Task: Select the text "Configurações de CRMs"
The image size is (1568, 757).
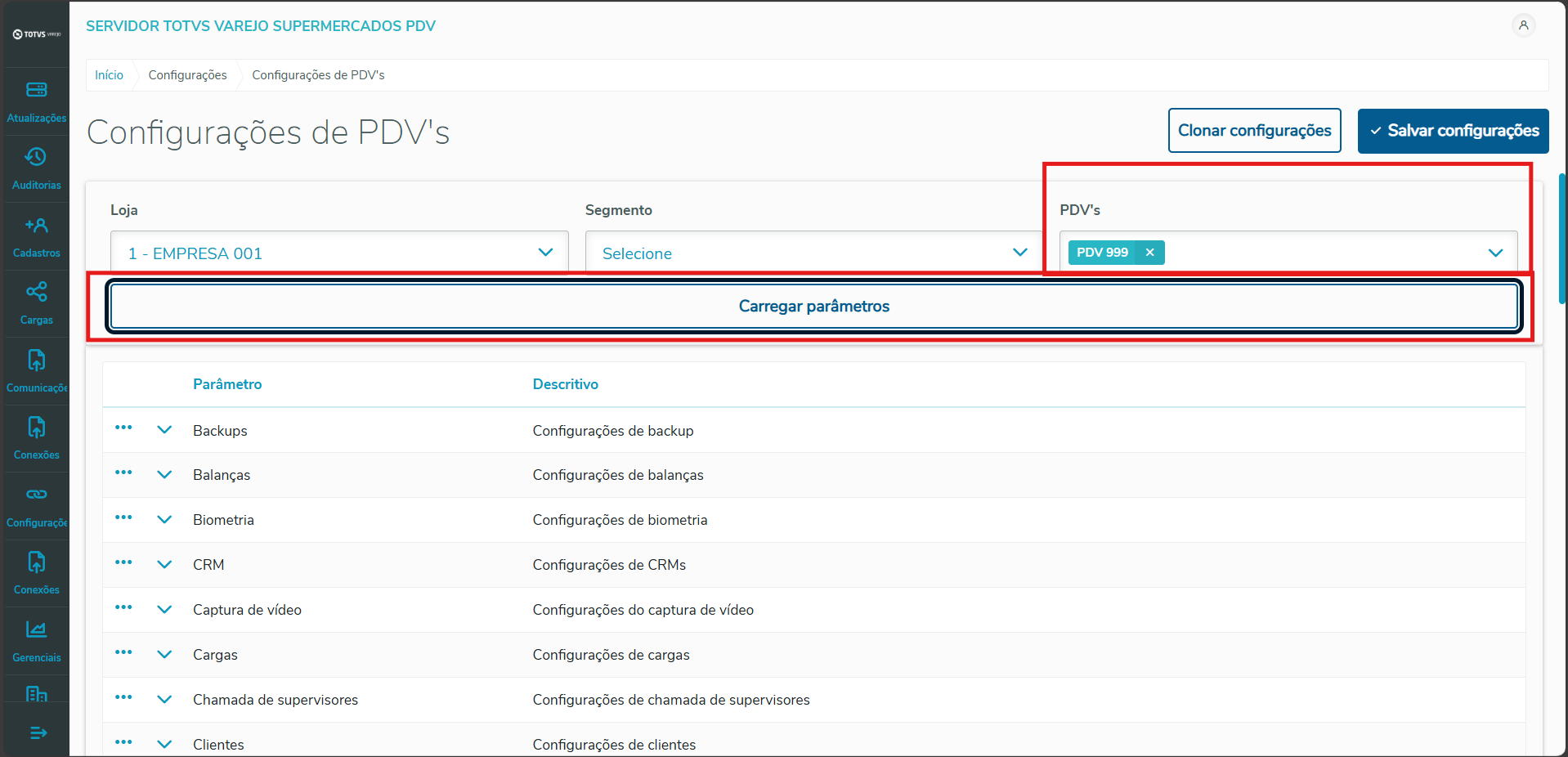Action: pos(609,565)
